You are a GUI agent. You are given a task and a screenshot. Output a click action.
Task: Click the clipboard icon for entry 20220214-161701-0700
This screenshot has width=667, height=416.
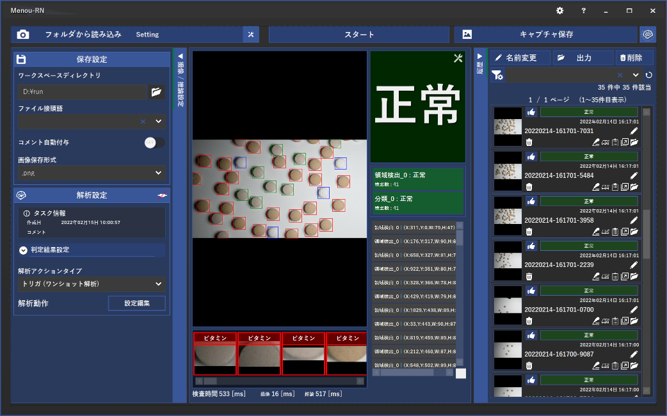pyautogui.click(x=615, y=321)
